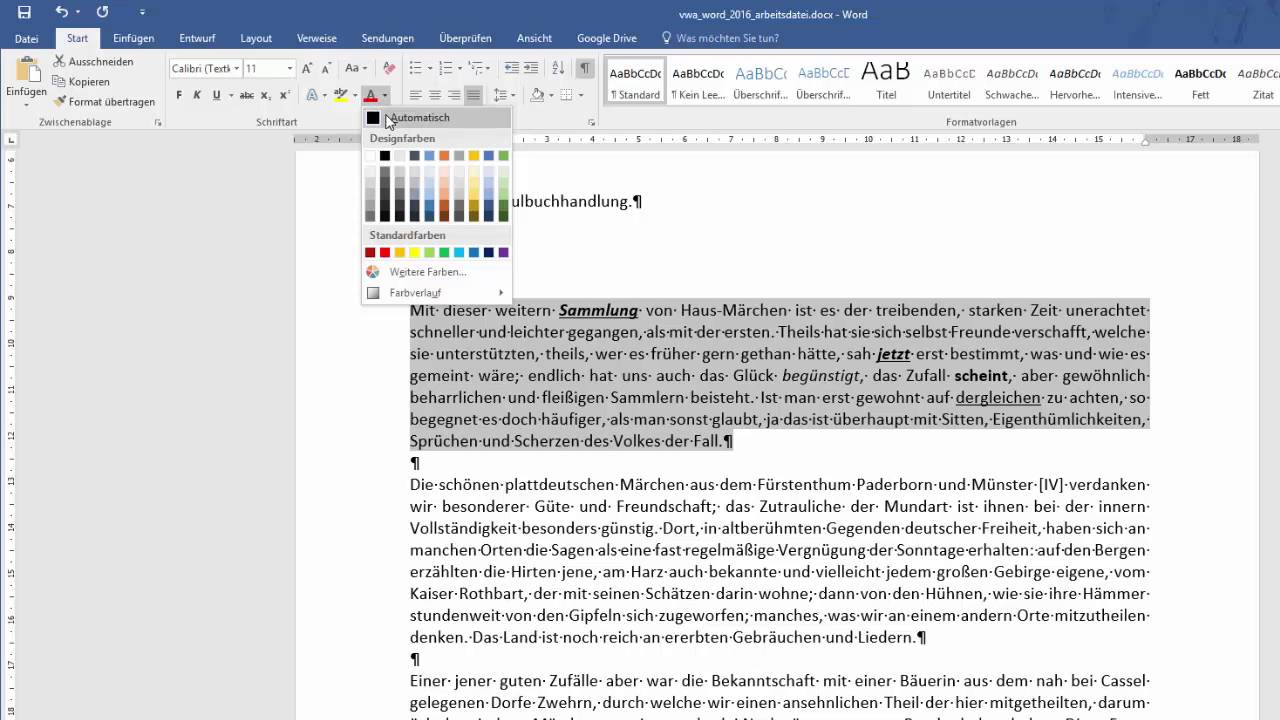Screen dimensions: 1280x720
Task: Increase font size with the large A icon
Action: point(307,68)
